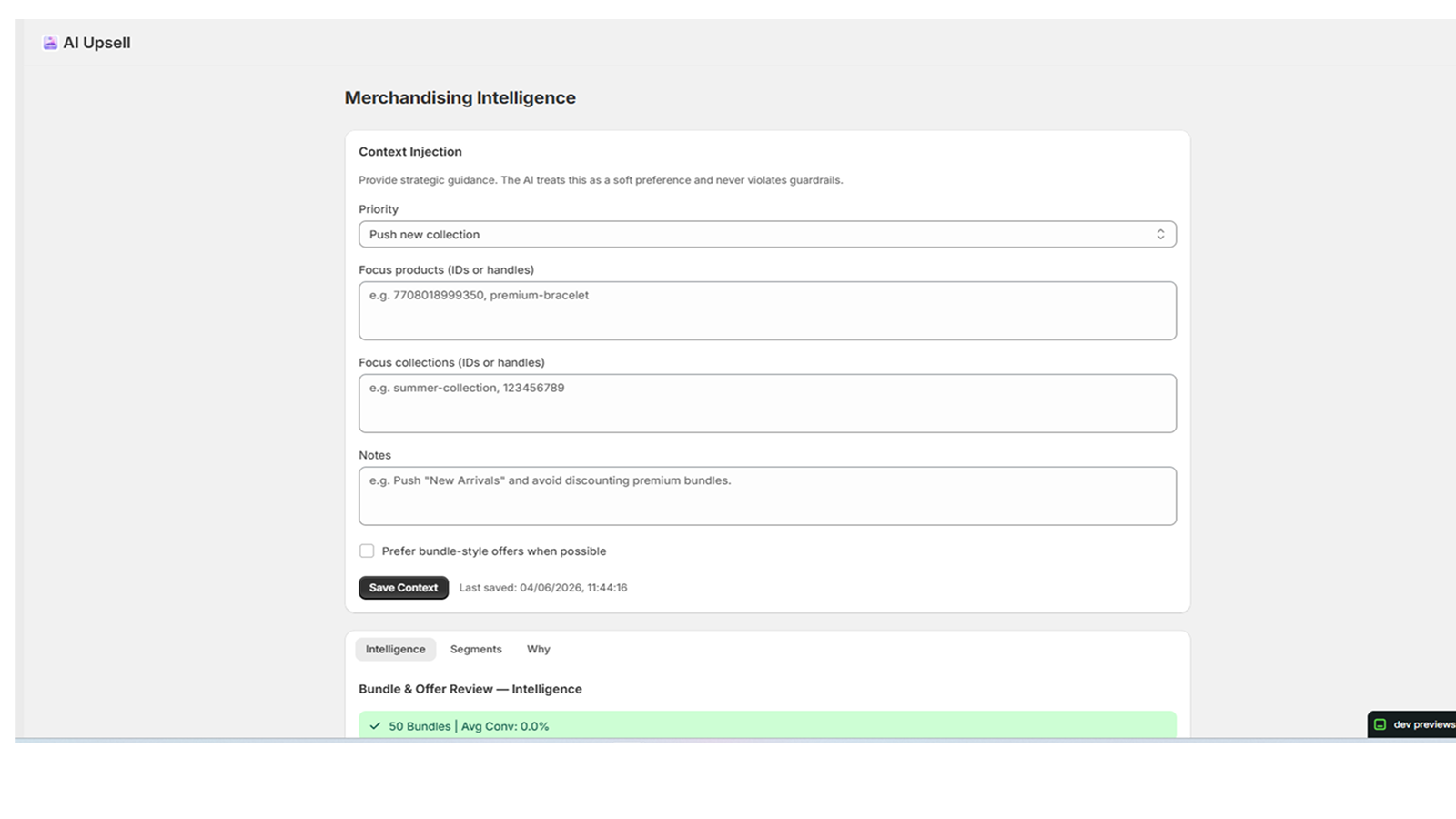The height and width of the screenshot is (819, 1456).
Task: Focus the Focus collections input field
Action: click(767, 403)
